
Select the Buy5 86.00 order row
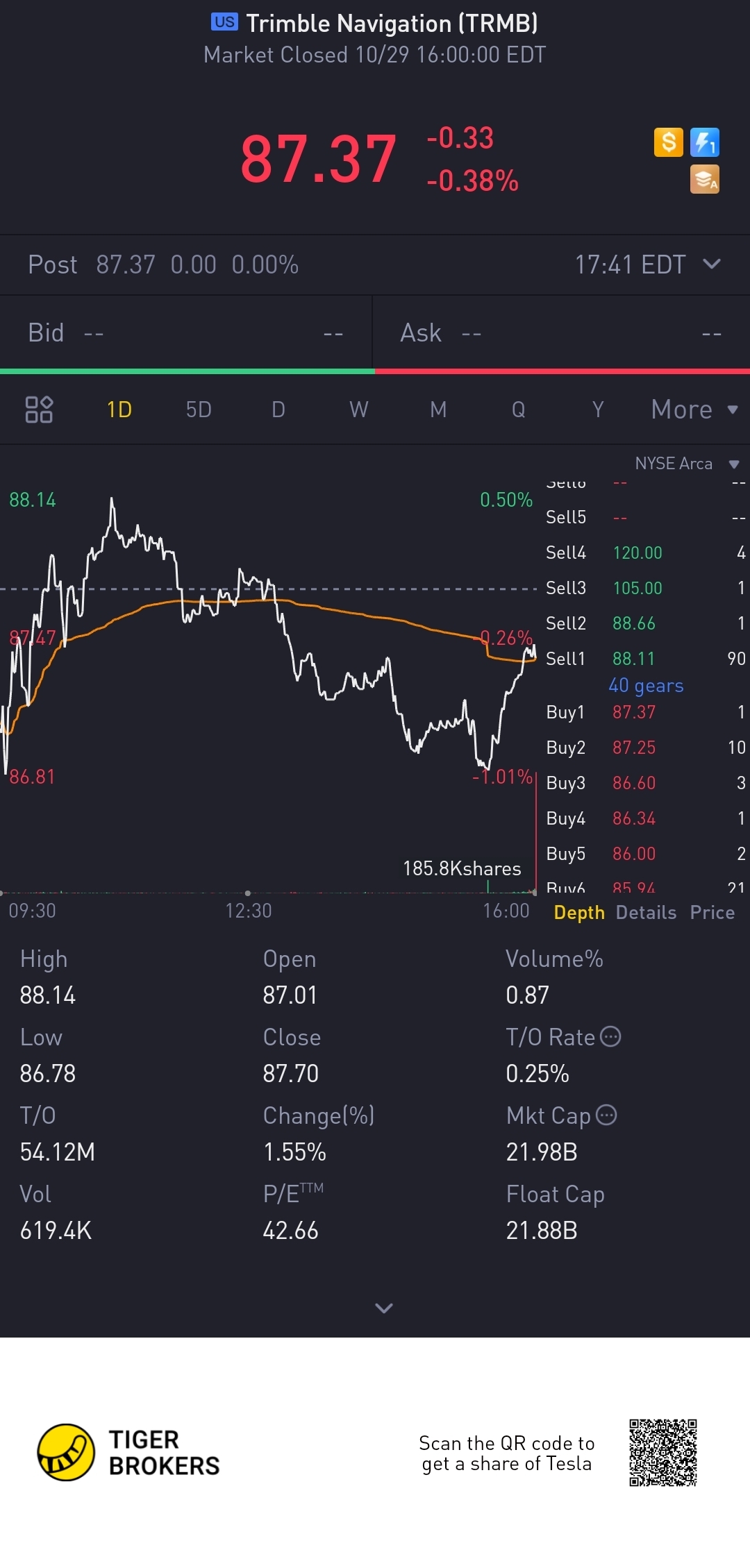[645, 854]
